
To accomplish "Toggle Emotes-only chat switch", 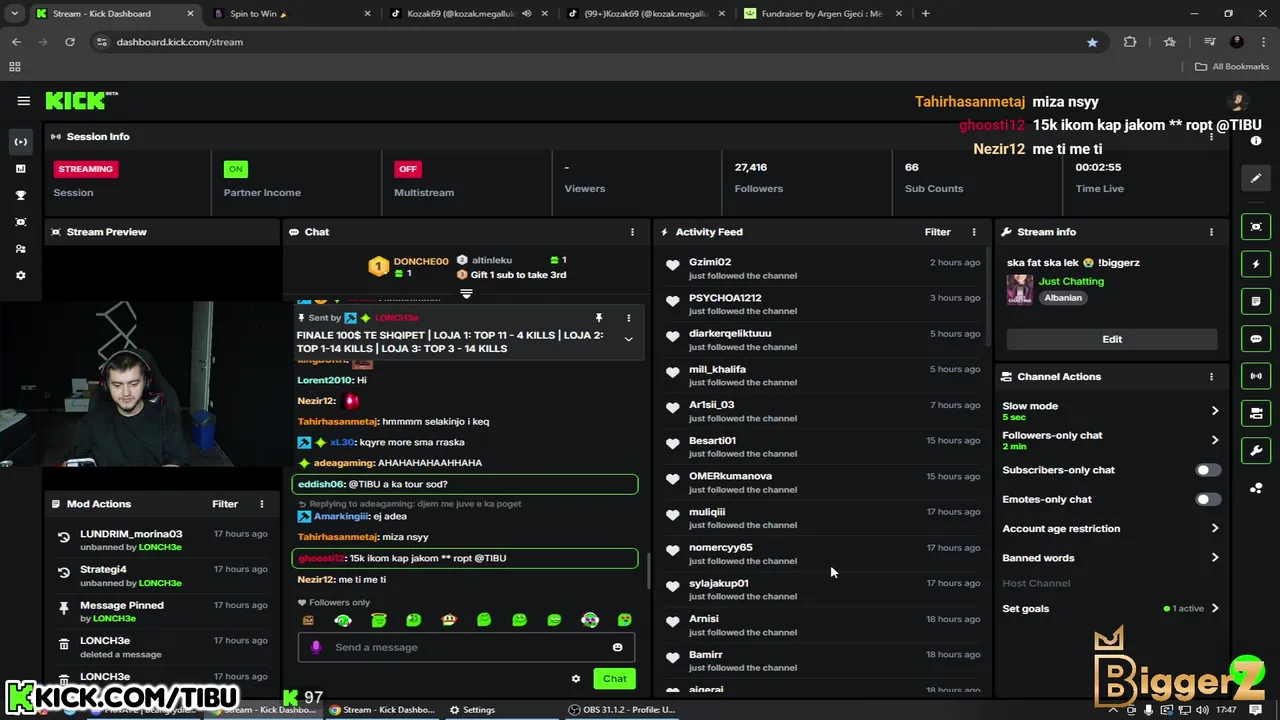I will (x=1208, y=499).
